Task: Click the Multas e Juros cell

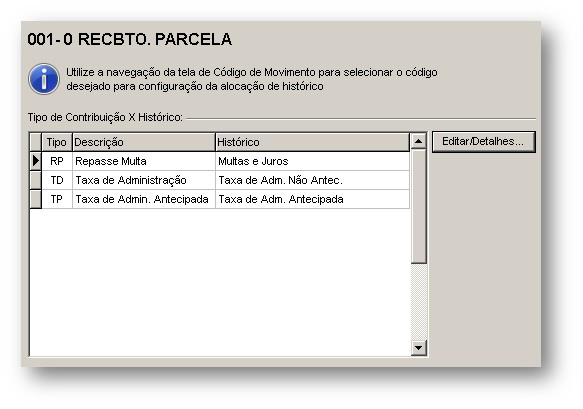Action: (x=312, y=161)
